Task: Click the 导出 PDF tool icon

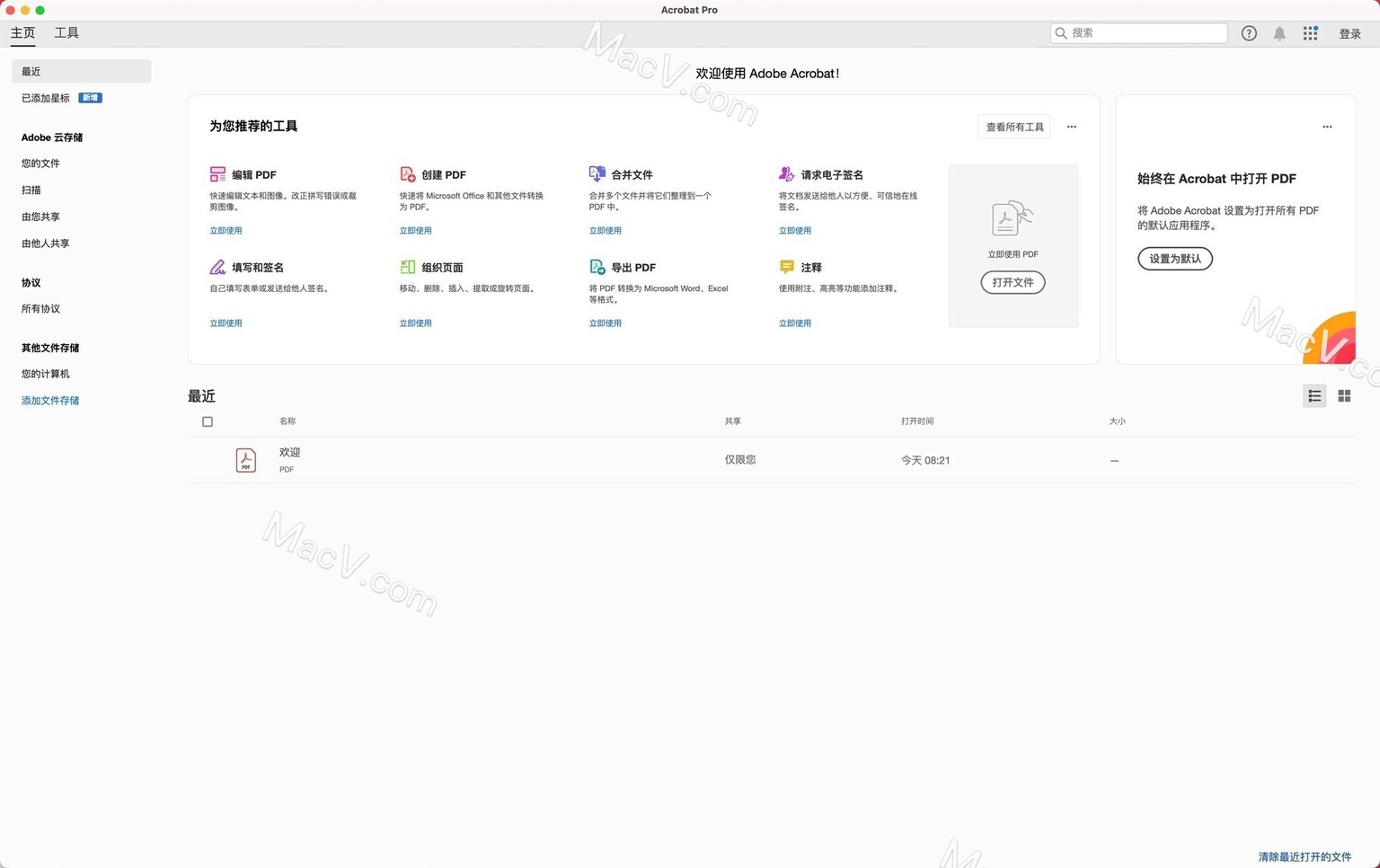Action: point(597,267)
